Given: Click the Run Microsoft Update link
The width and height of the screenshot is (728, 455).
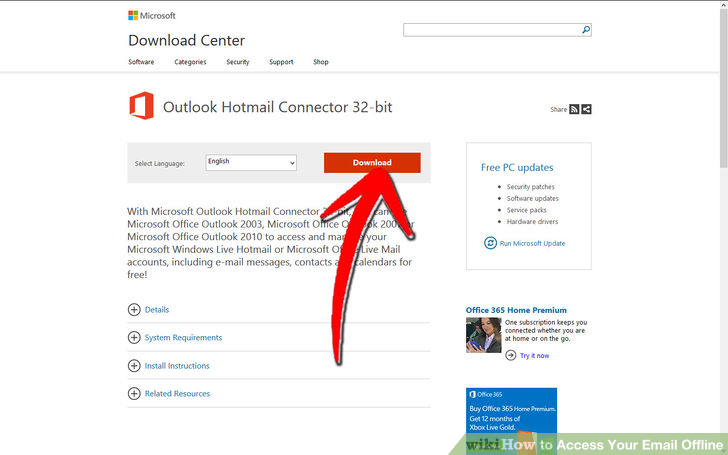Looking at the screenshot, I should click(533, 243).
